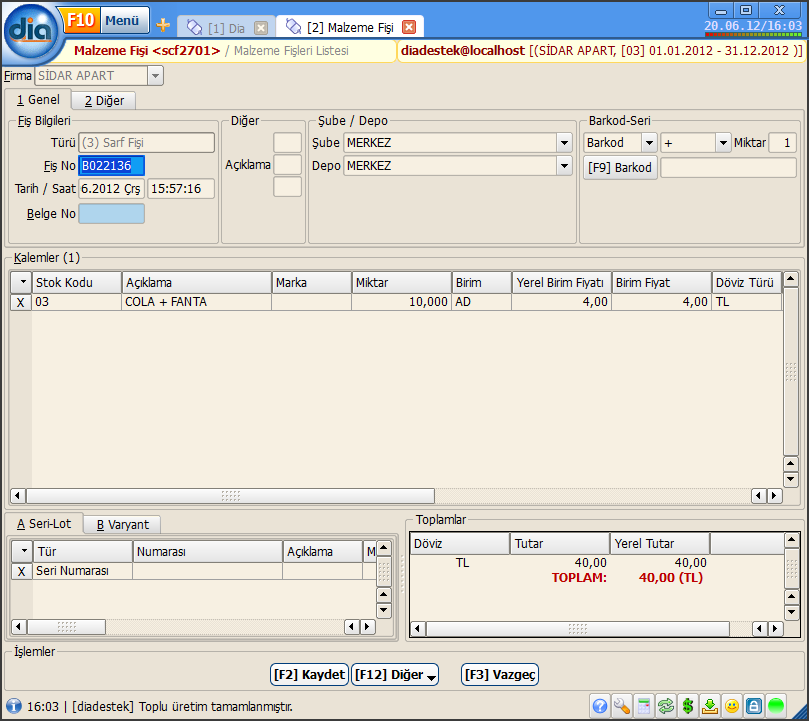Click the Toplamlar horizontal scrollbar thumb

coord(578,629)
